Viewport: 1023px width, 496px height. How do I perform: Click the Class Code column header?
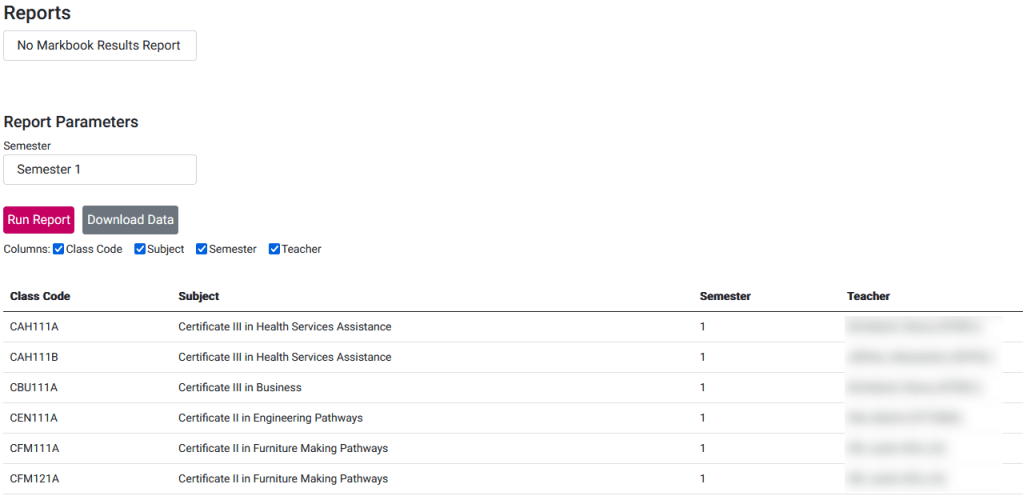pos(40,296)
